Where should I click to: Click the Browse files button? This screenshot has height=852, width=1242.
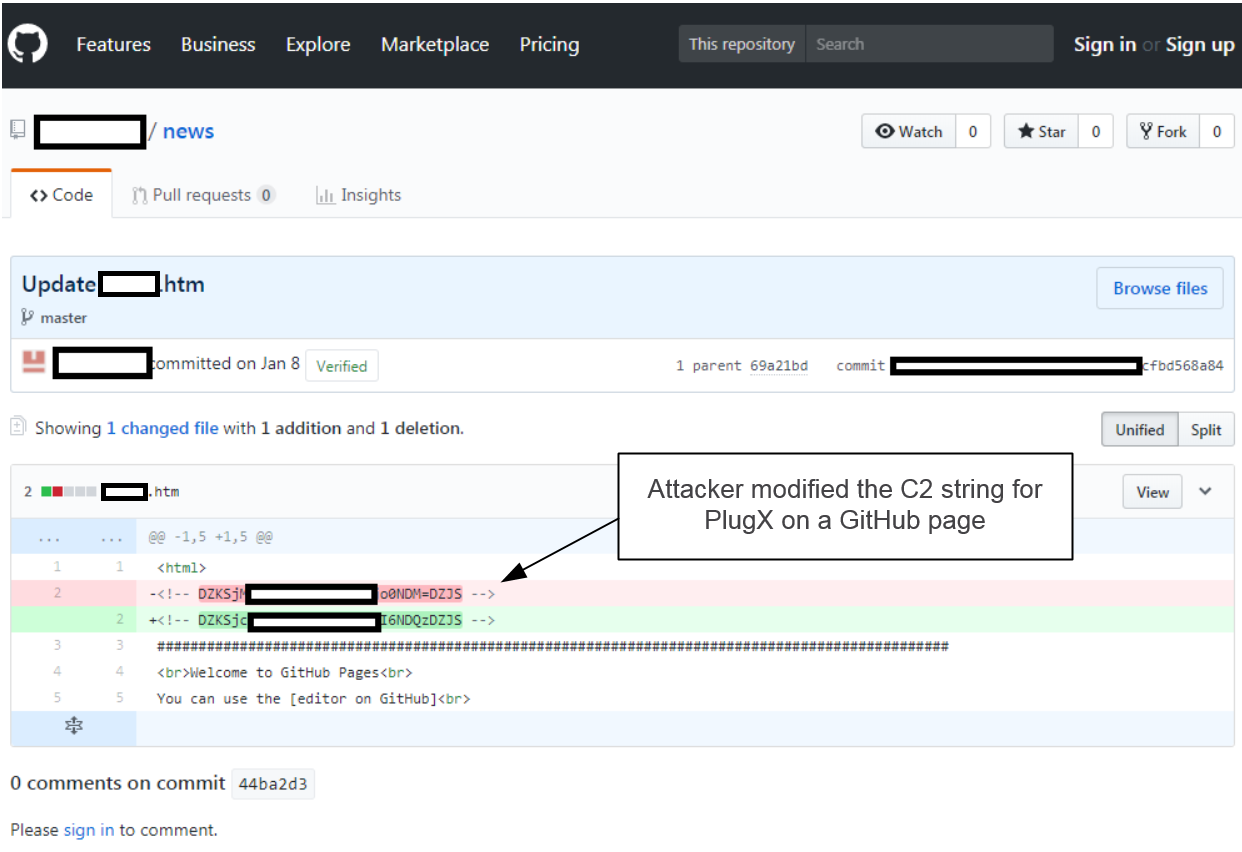(1159, 288)
